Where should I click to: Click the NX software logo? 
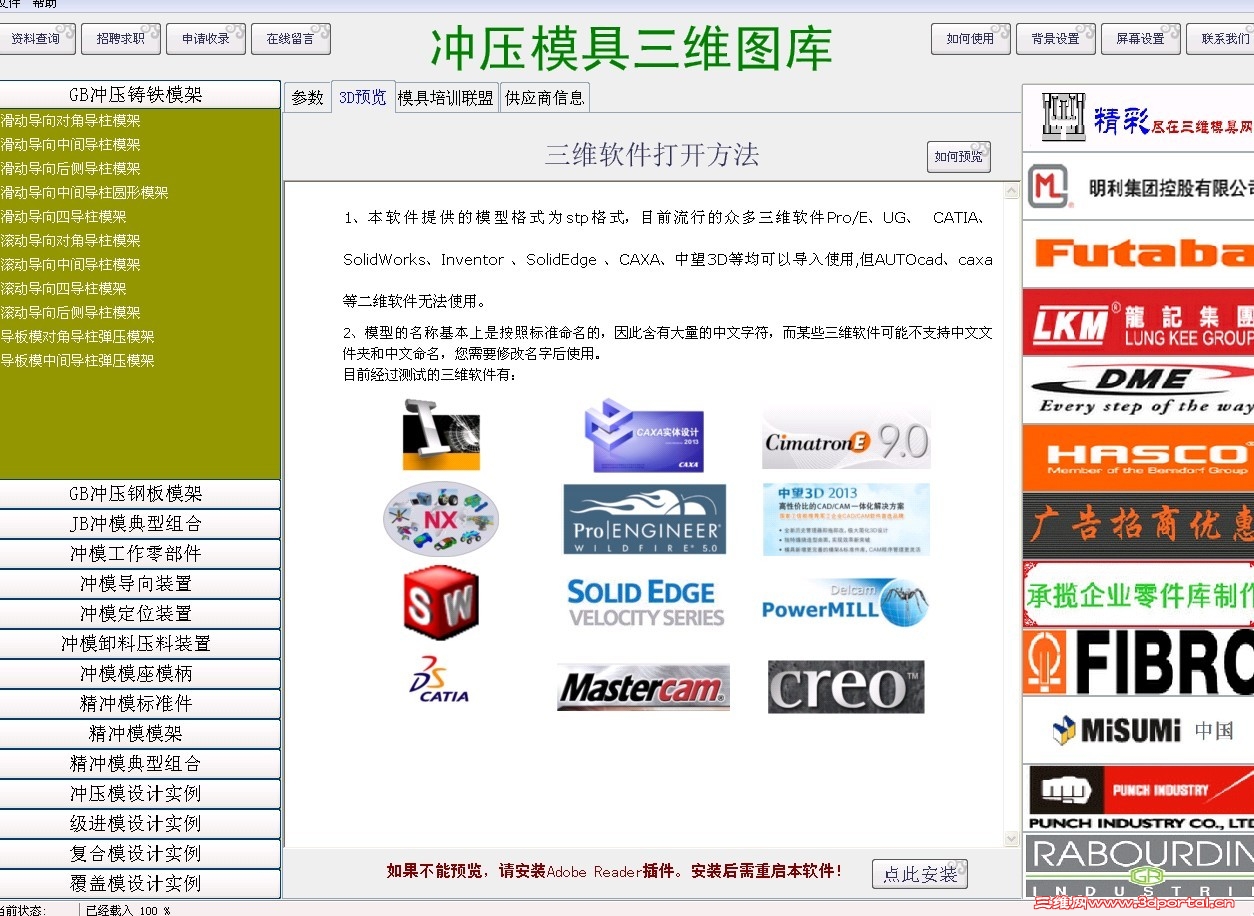coord(441,519)
